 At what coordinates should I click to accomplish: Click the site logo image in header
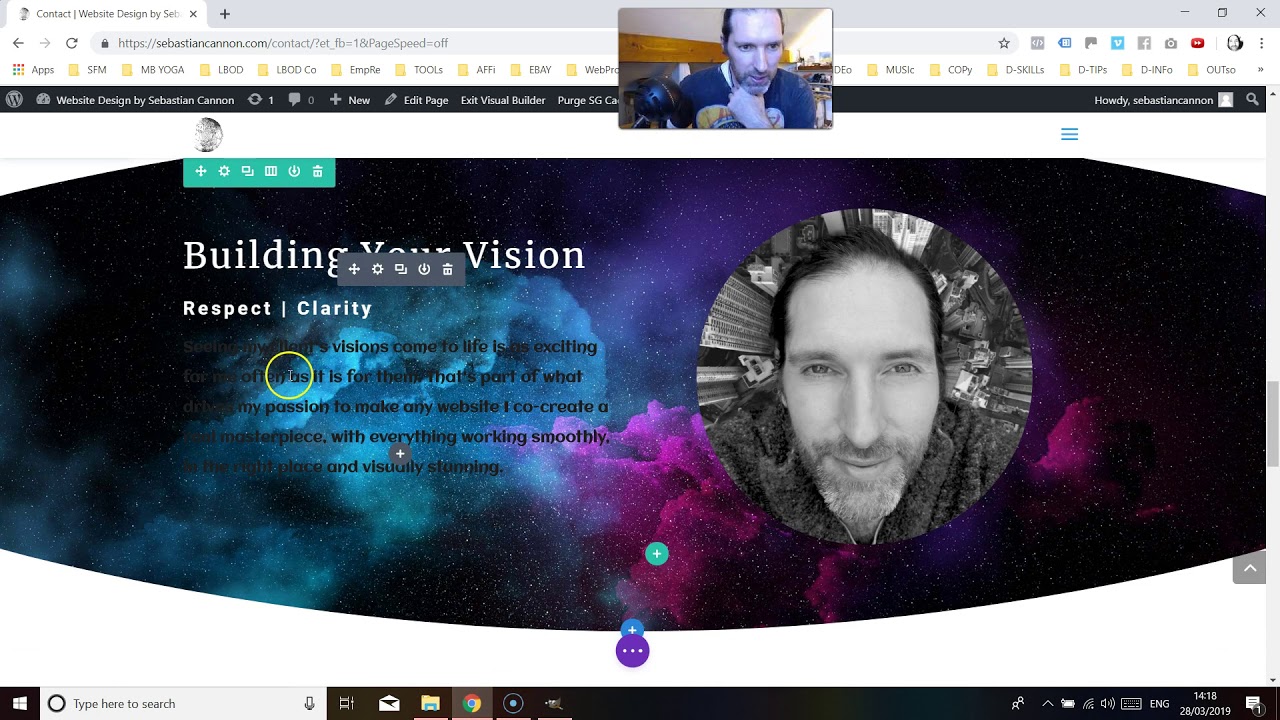coord(208,134)
